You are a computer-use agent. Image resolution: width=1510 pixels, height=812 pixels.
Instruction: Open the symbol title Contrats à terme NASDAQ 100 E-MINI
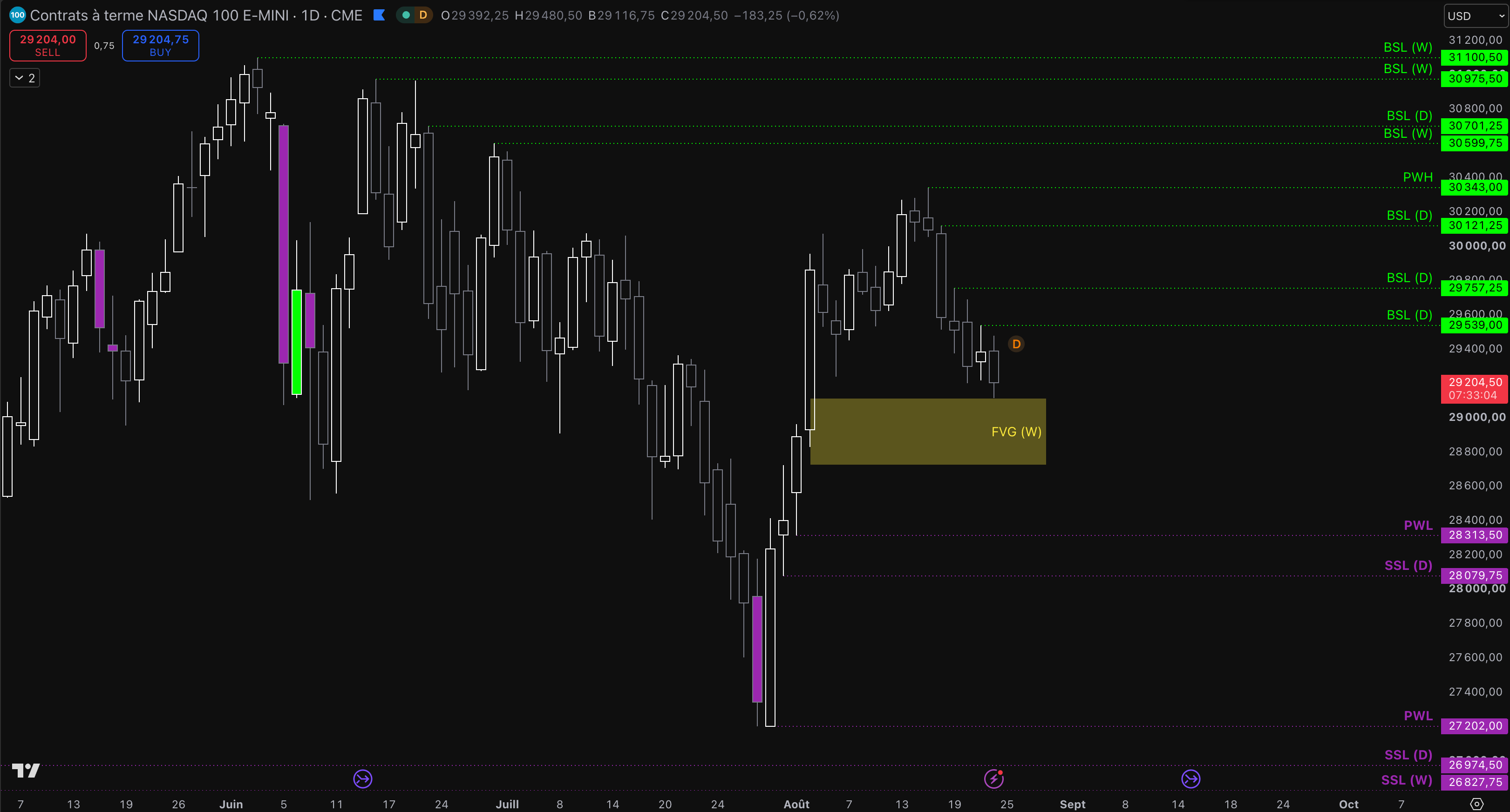pos(197,15)
